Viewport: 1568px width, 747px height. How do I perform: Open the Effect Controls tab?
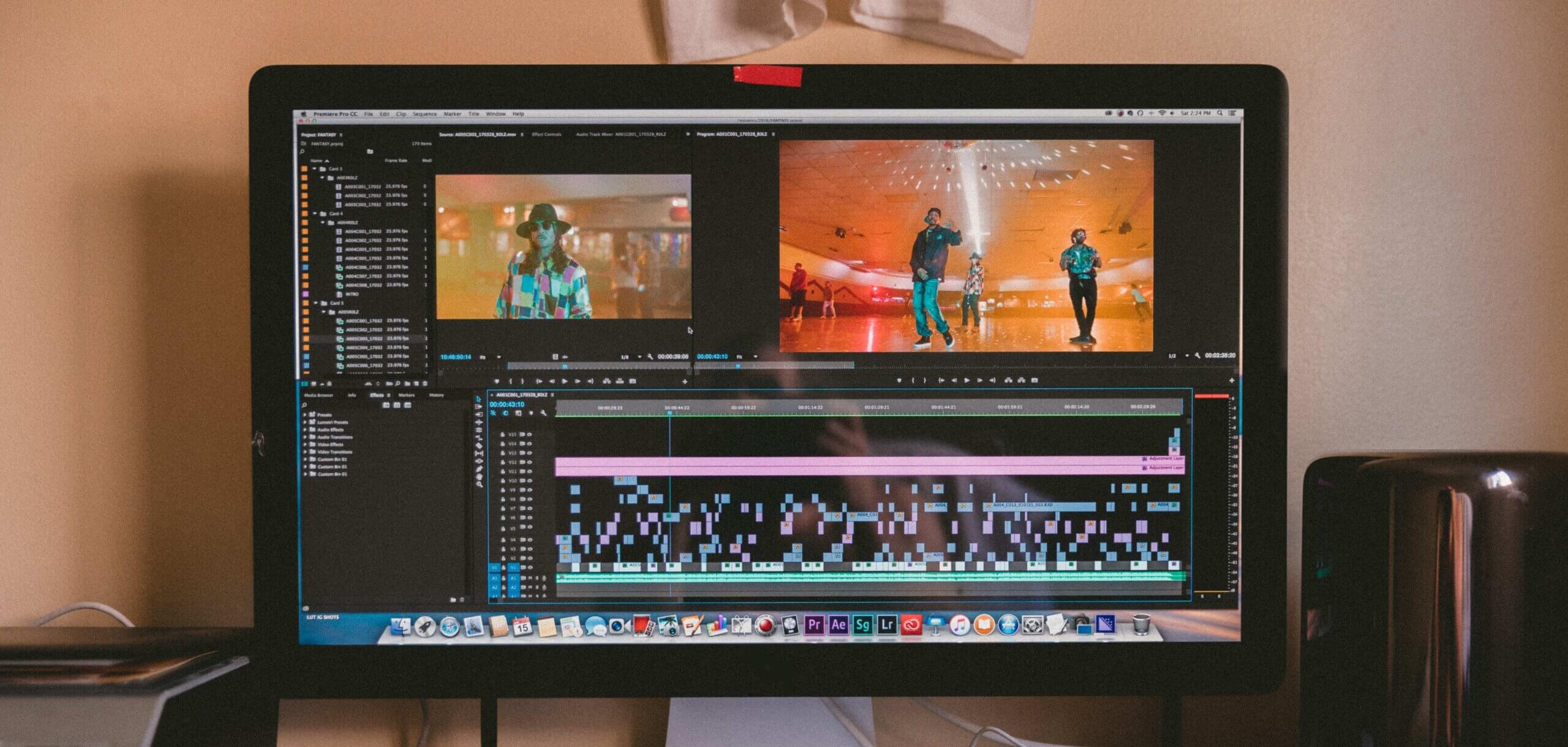[546, 134]
